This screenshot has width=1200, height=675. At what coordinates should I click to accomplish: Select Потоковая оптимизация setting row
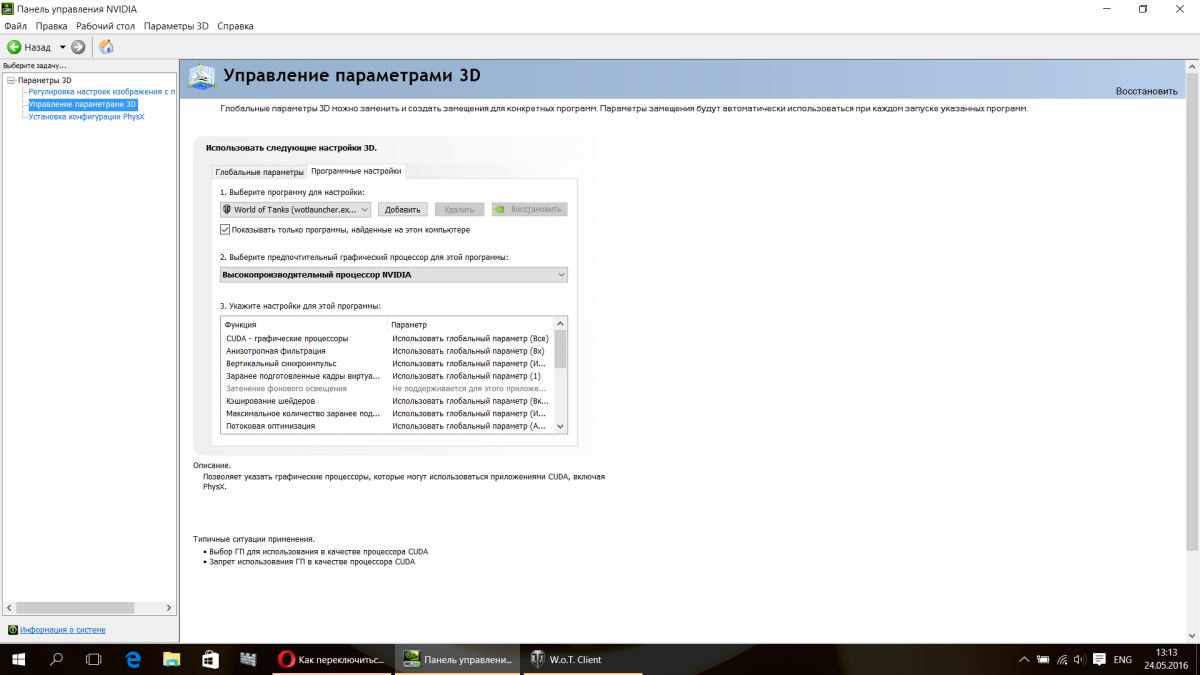pos(387,426)
